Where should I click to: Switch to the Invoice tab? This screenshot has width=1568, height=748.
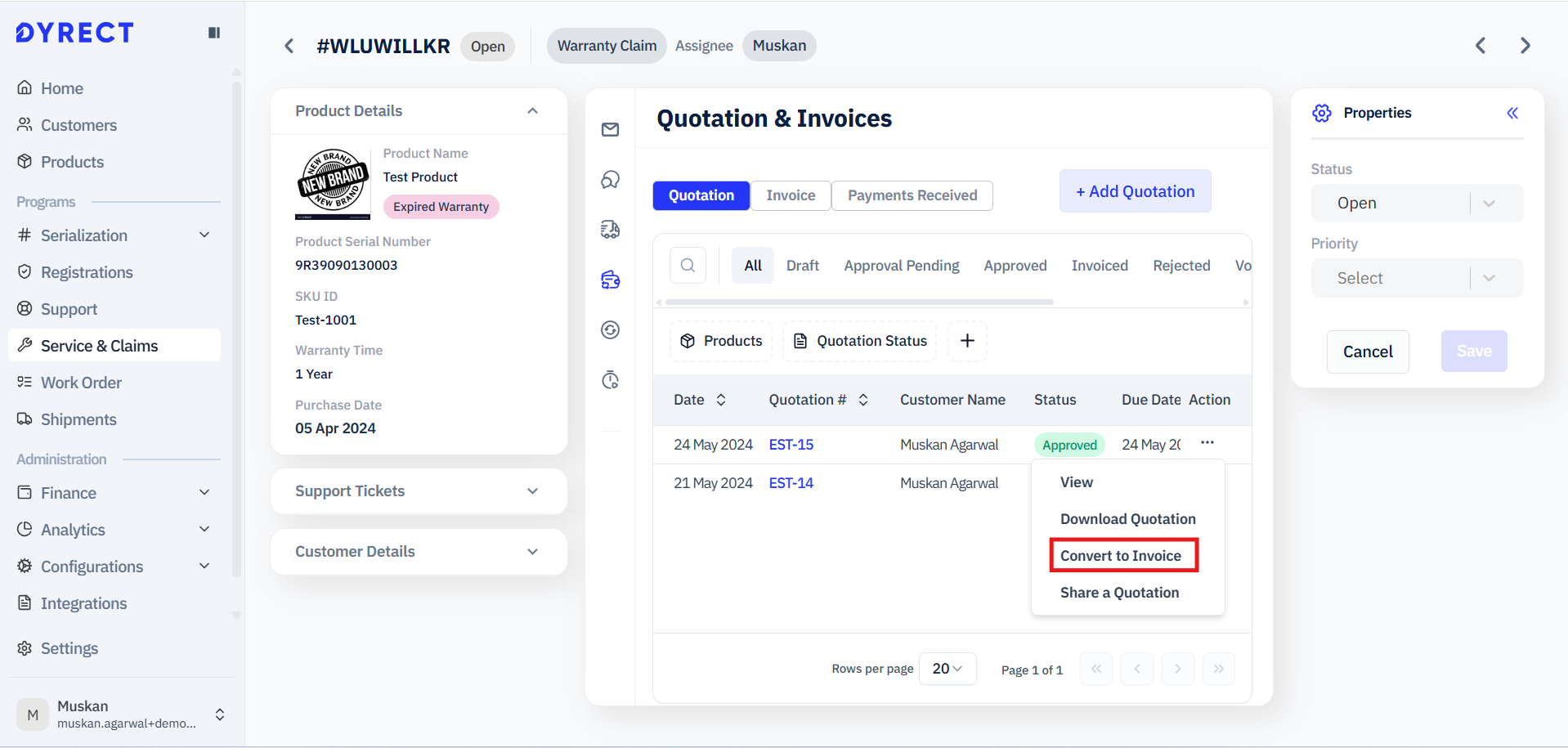791,195
